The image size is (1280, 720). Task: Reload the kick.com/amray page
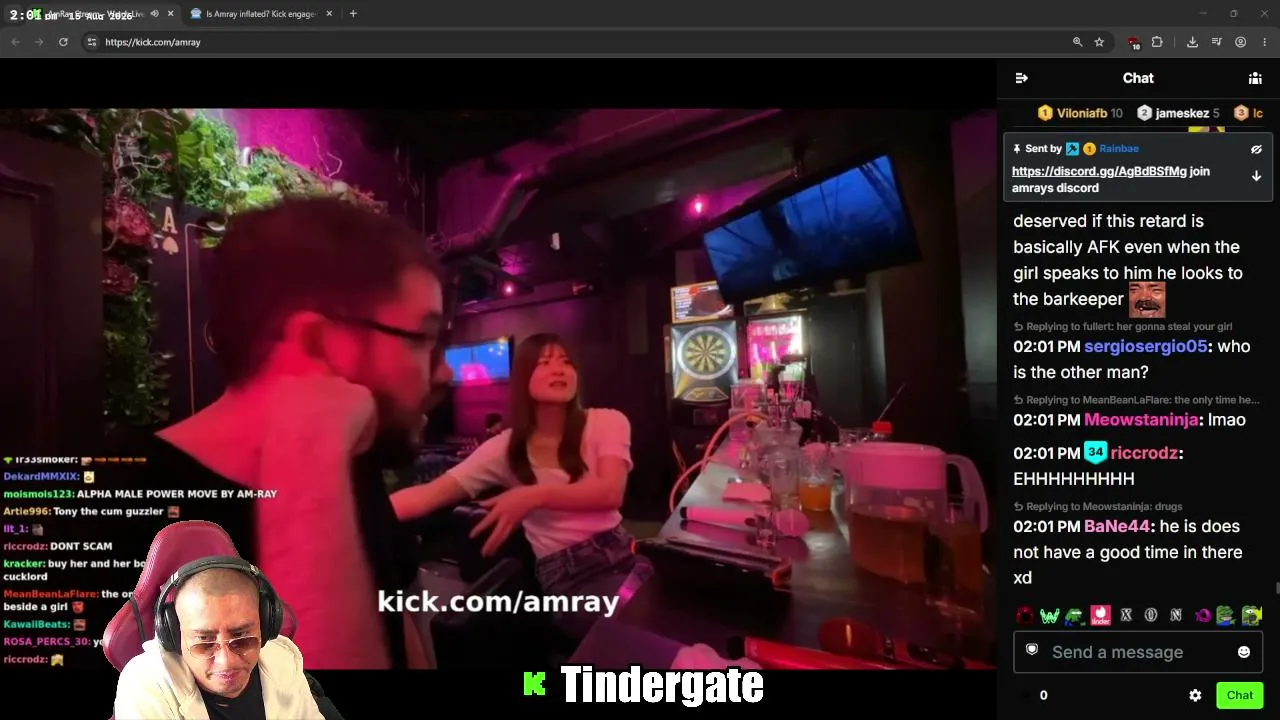pyautogui.click(x=63, y=42)
